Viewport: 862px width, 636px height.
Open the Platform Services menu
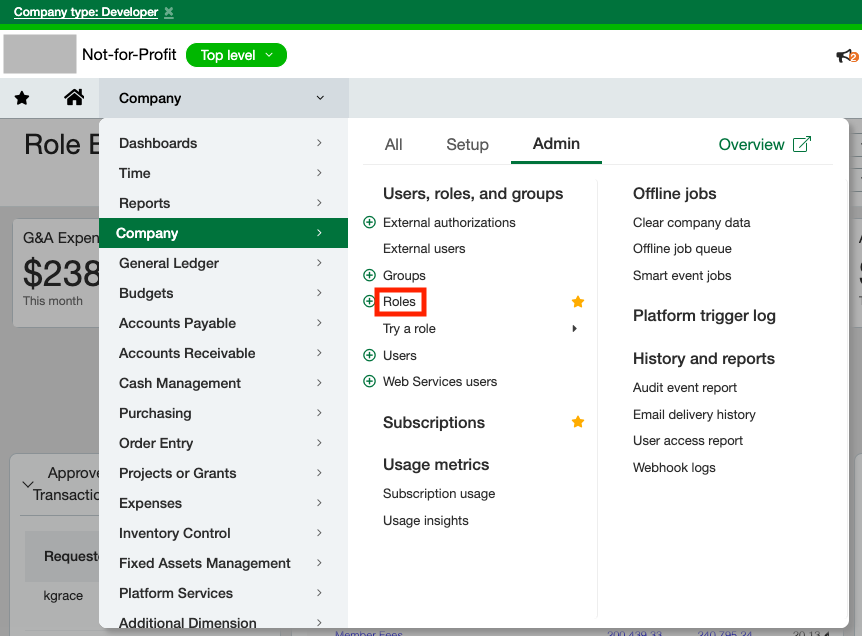tap(223, 593)
